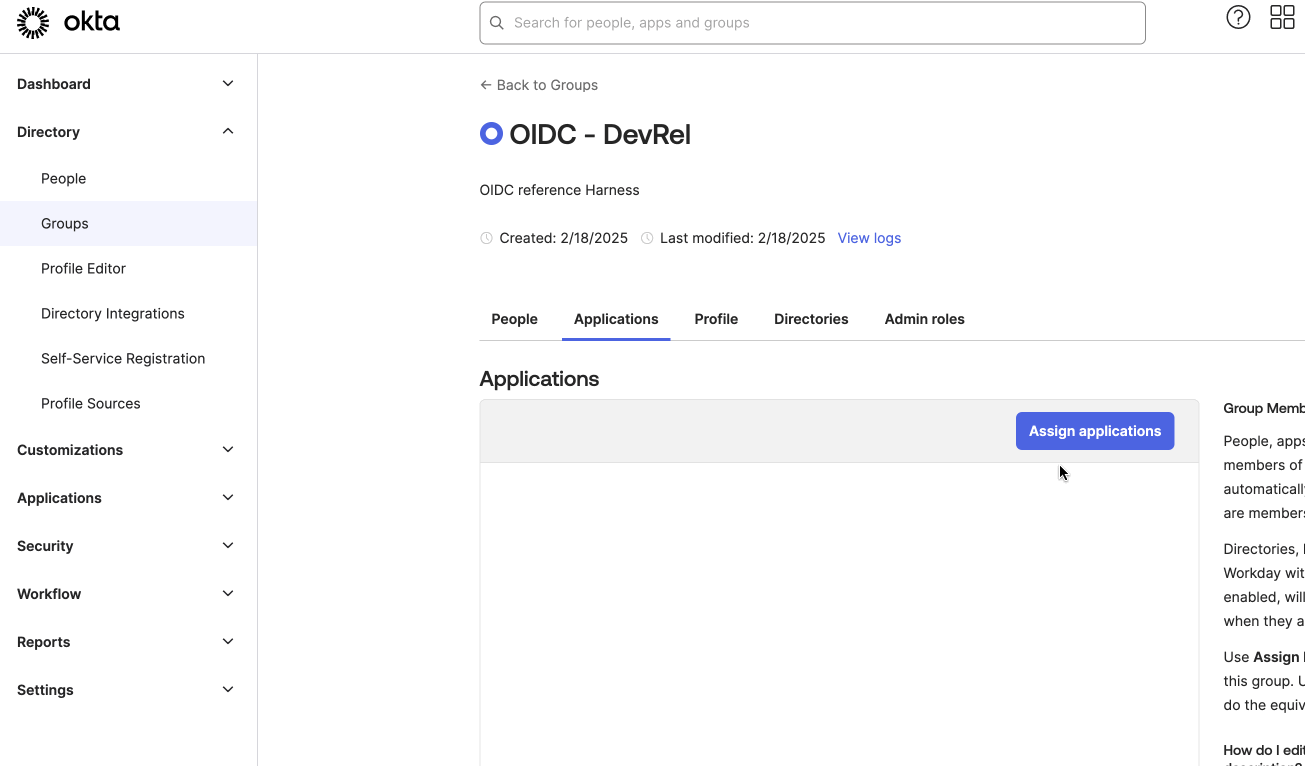Switch to the Admin roles tab

pos(924,319)
